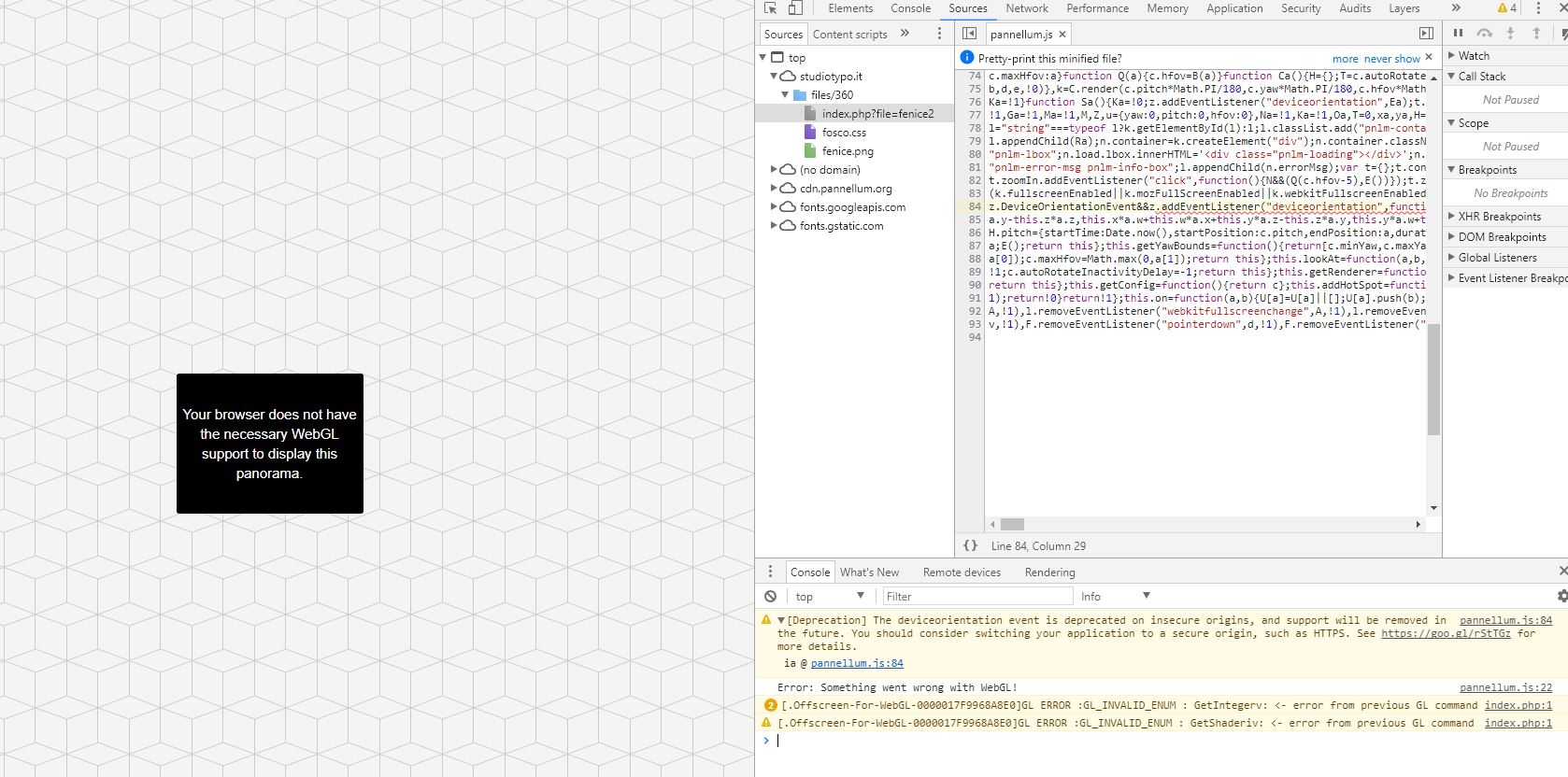The width and height of the screenshot is (1568, 777).
Task: Collapse the top frame tree node
Action: pos(763,58)
